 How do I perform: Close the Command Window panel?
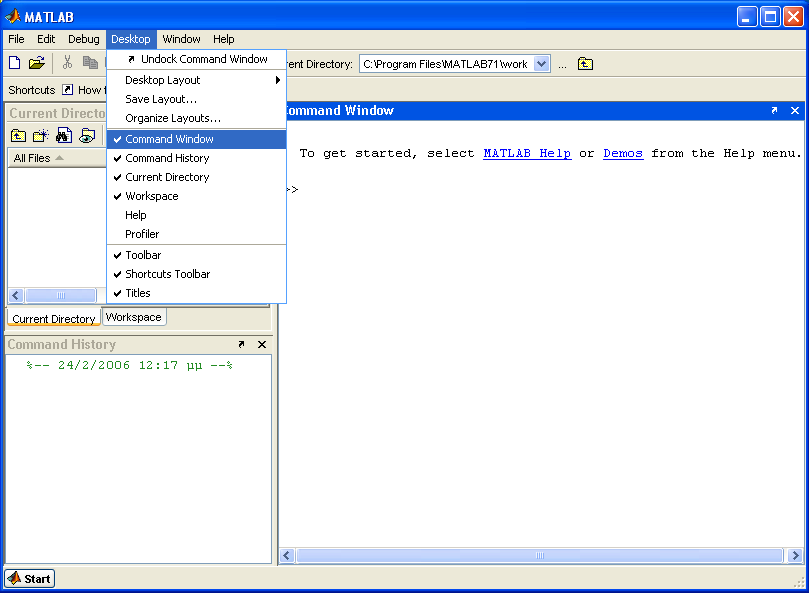pos(795,110)
